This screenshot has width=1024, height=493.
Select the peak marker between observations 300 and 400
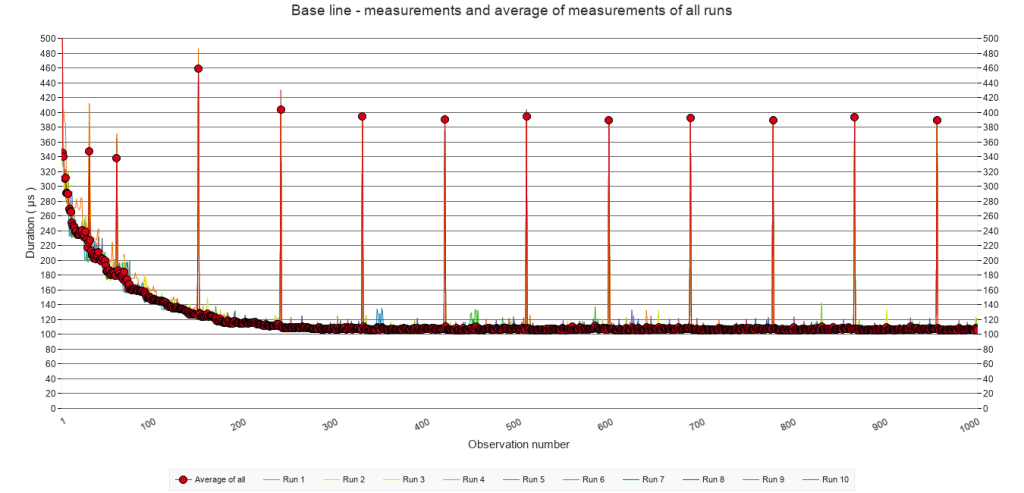362,117
